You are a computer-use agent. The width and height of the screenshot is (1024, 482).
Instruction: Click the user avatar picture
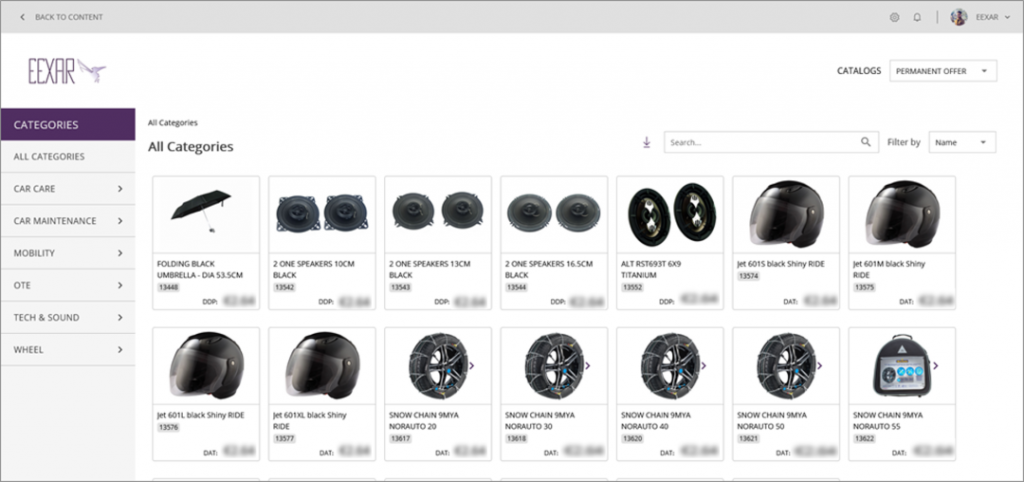pos(959,18)
